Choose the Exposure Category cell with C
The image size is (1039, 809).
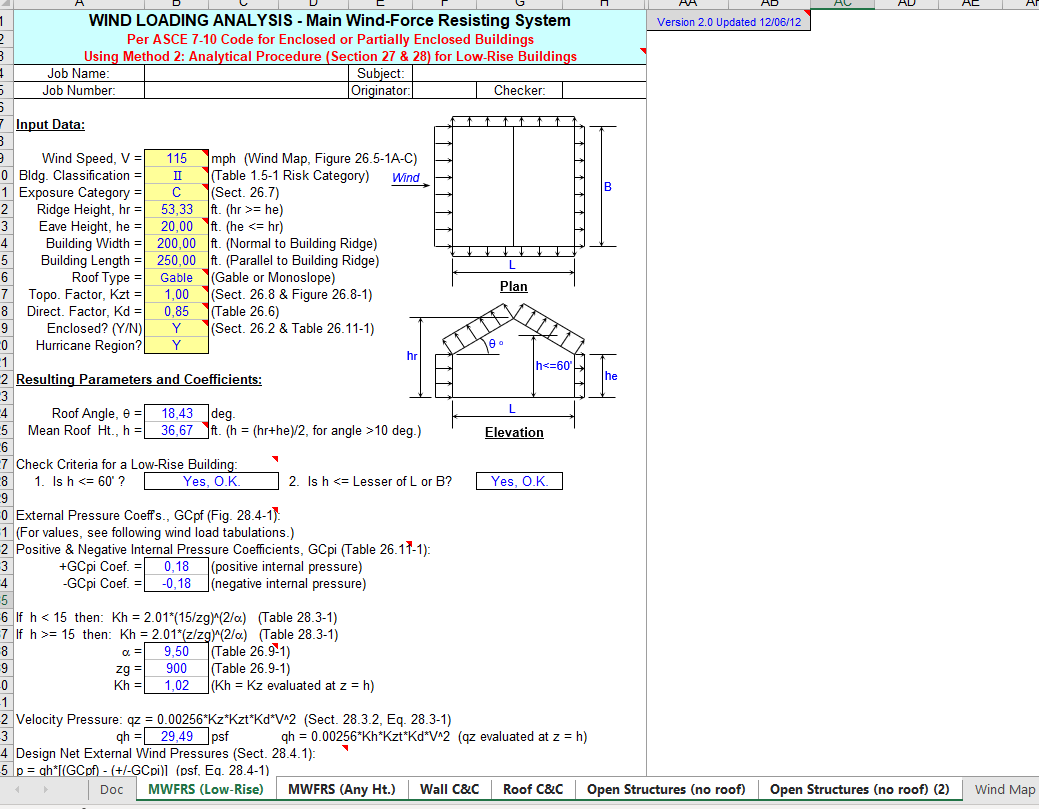[176, 192]
